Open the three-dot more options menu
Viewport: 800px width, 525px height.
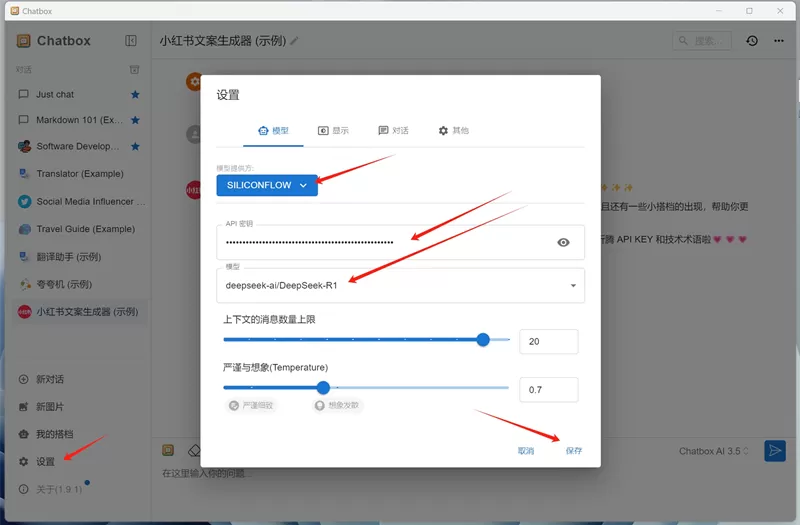tap(779, 41)
